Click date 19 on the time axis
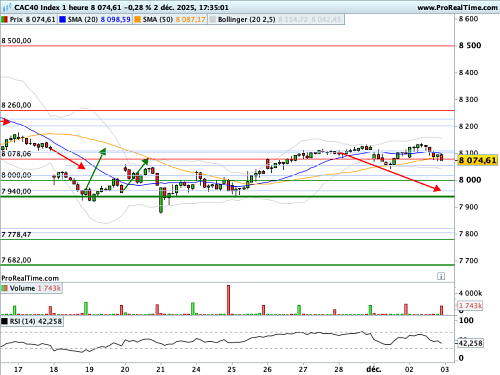This screenshot has height=375, width=500. pos(89,369)
